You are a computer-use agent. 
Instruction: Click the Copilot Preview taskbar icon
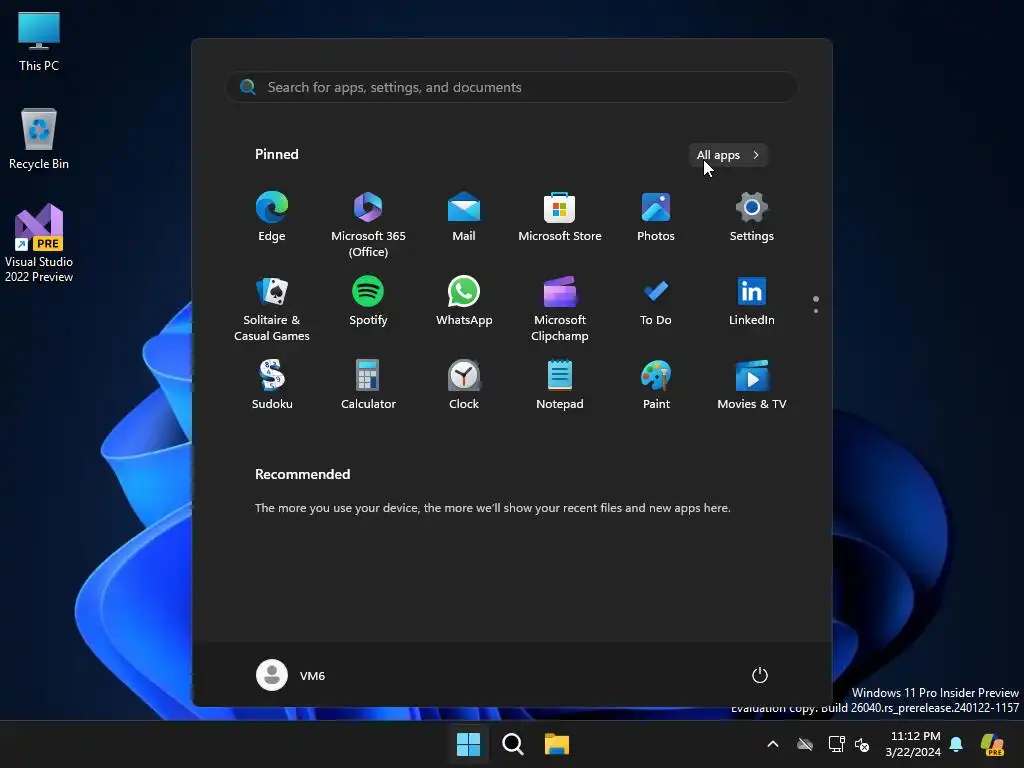(x=992, y=744)
